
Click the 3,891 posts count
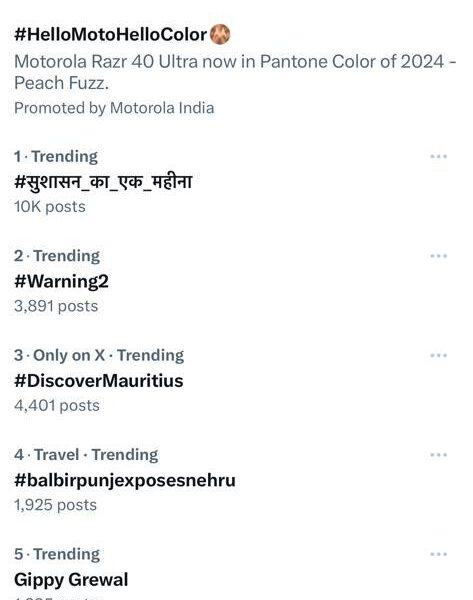[x=56, y=306]
